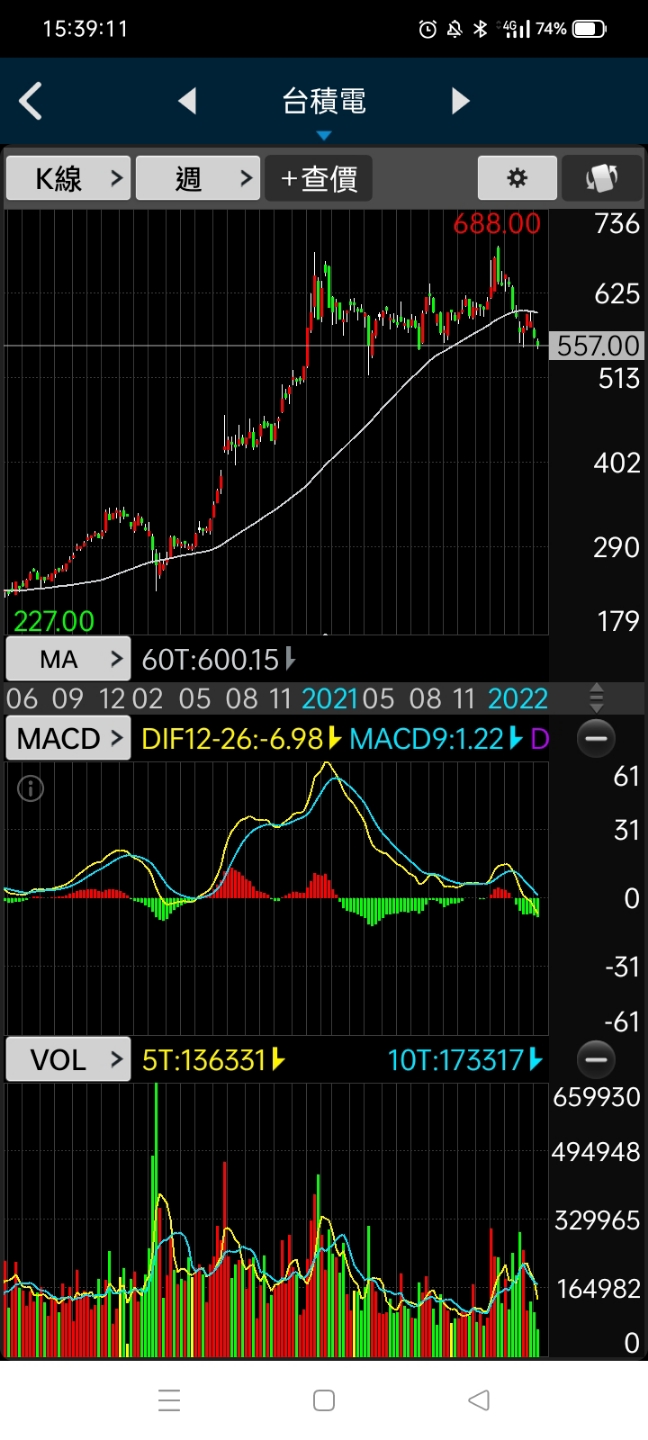Tap the alarm icon in status bar
Image resolution: width=648 pixels, height=1440 pixels.
pos(428,29)
